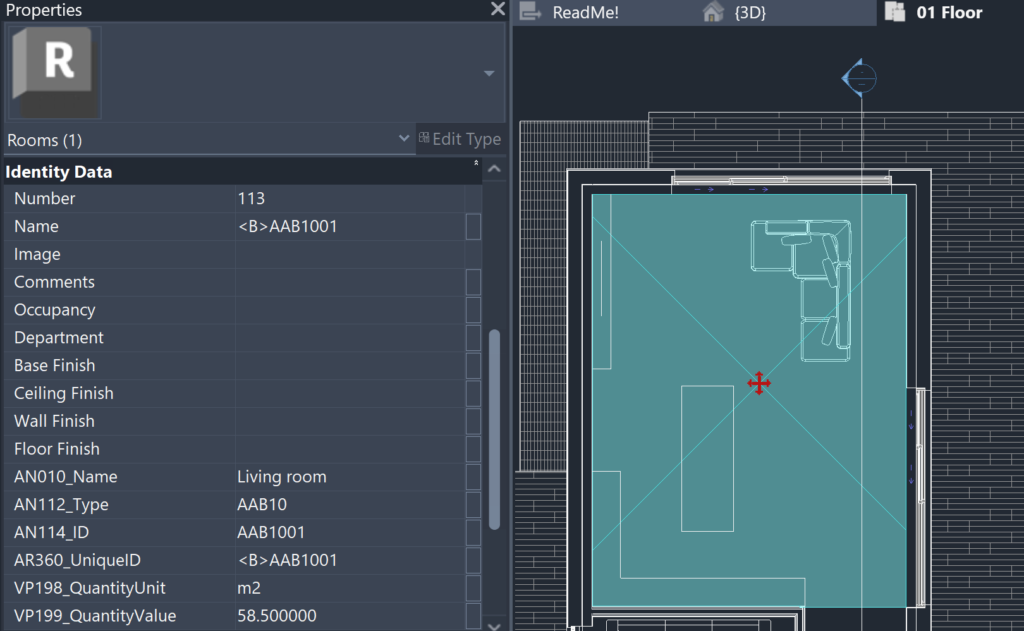Click the elevation marker symbol in the plan

(859, 77)
